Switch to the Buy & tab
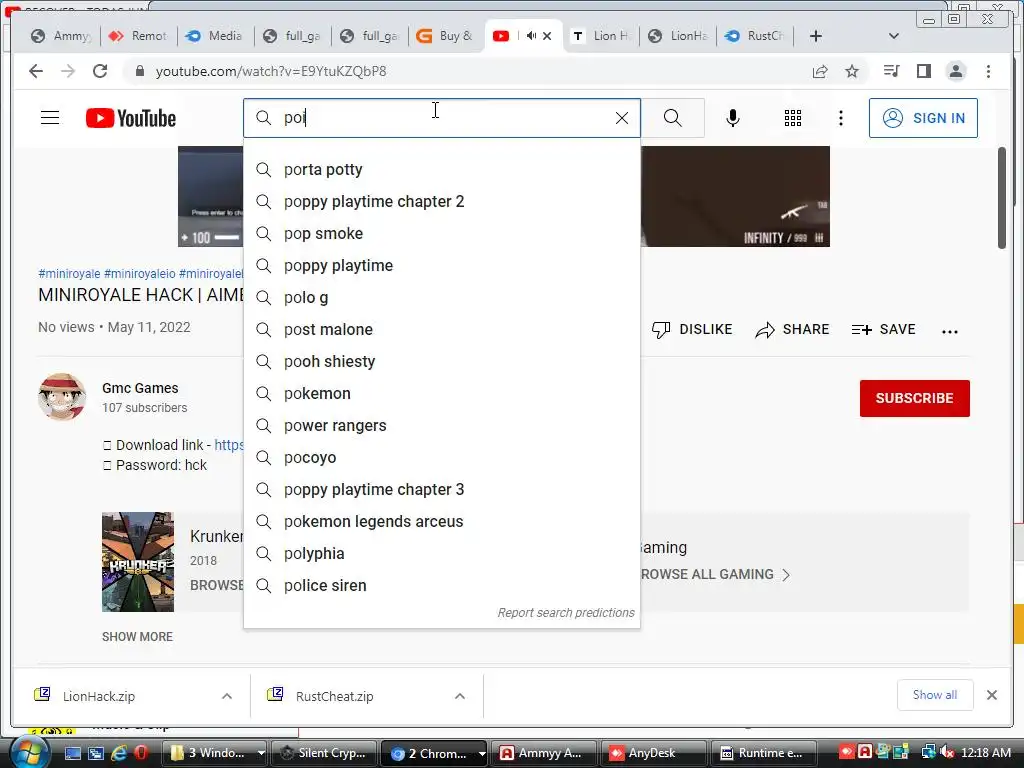The width and height of the screenshot is (1024, 768). pyautogui.click(x=447, y=36)
